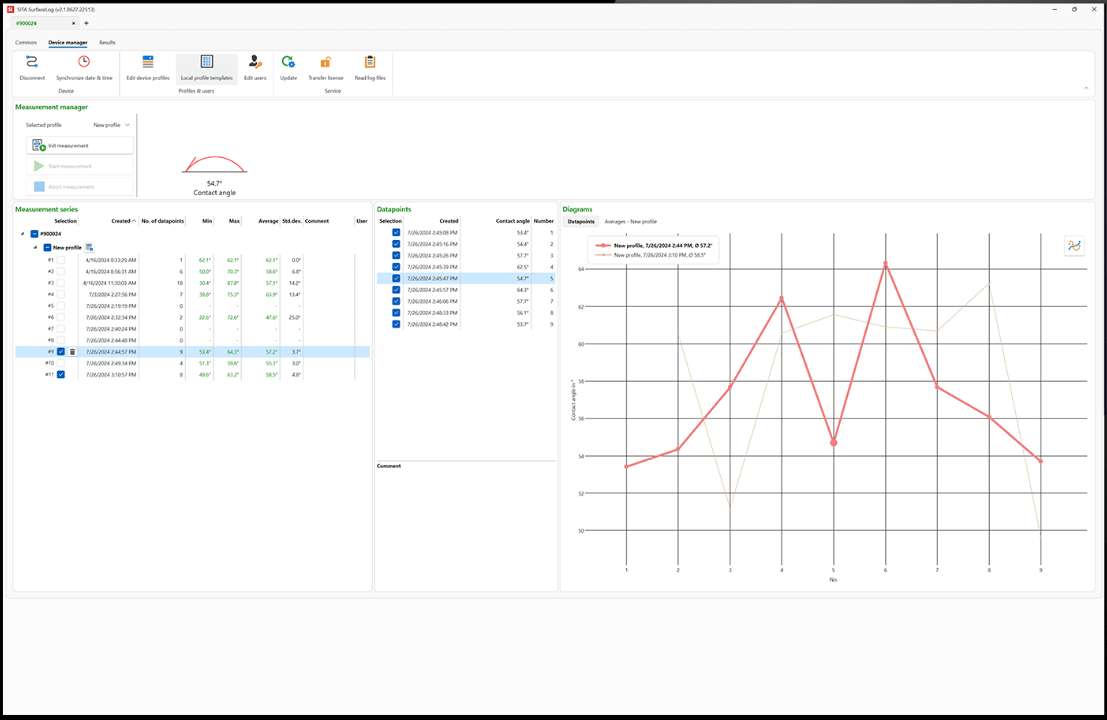Open the Selected profile dropdown
This screenshot has width=1107, height=720.
111,125
